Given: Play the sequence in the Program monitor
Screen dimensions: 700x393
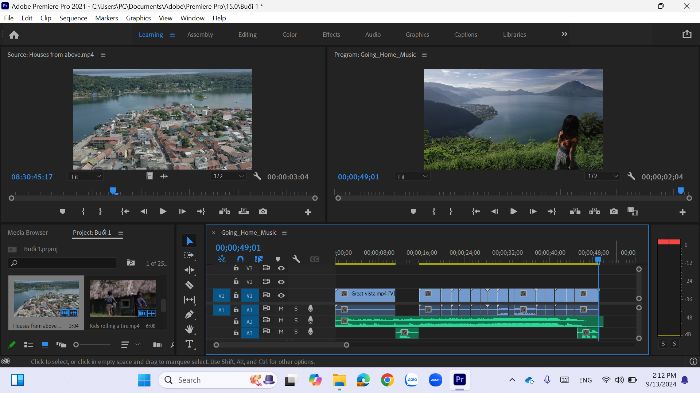Looking at the screenshot, I should (513, 212).
